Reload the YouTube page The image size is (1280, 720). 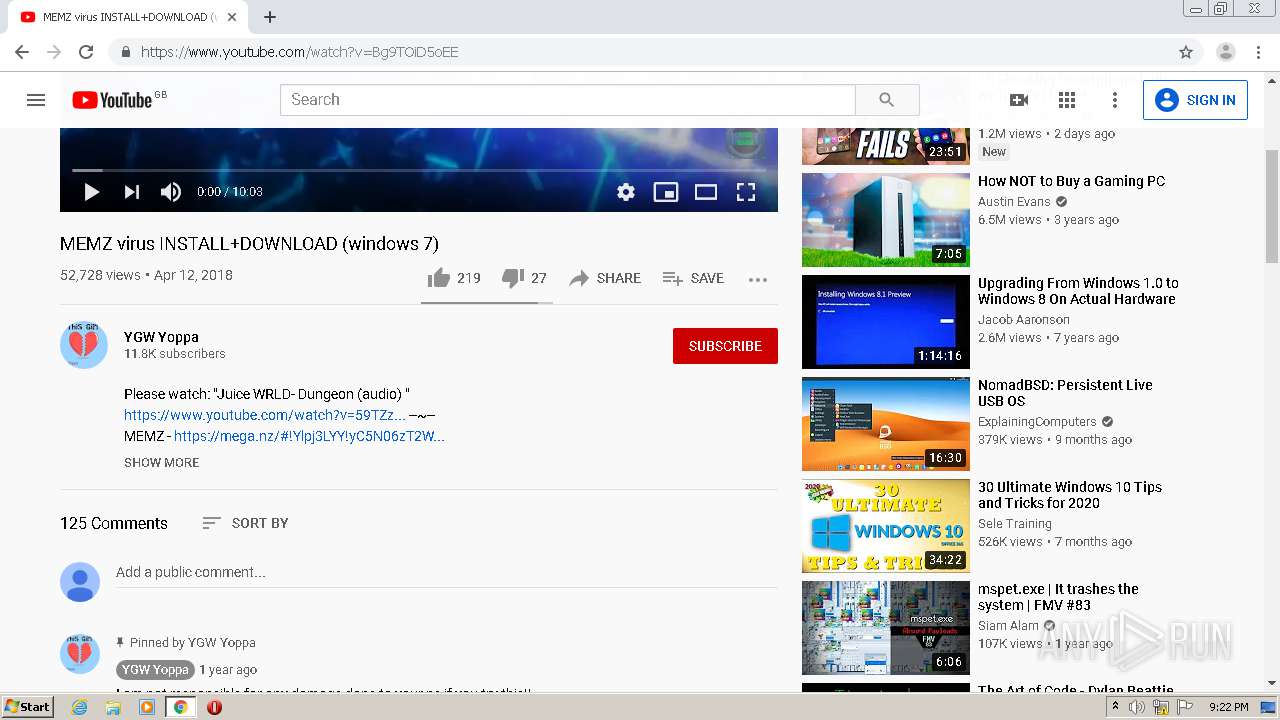click(x=86, y=52)
